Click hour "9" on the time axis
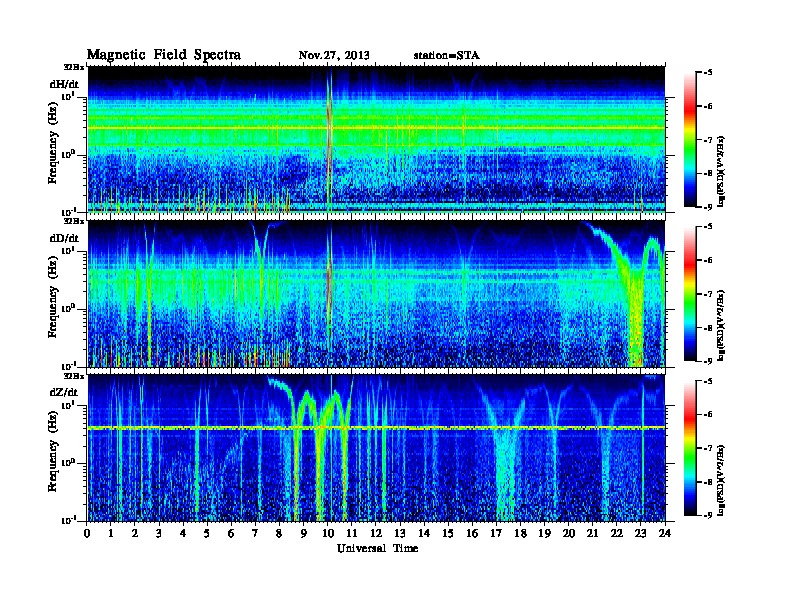Image resolution: width=792 pixels, height=612 pixels. point(304,533)
